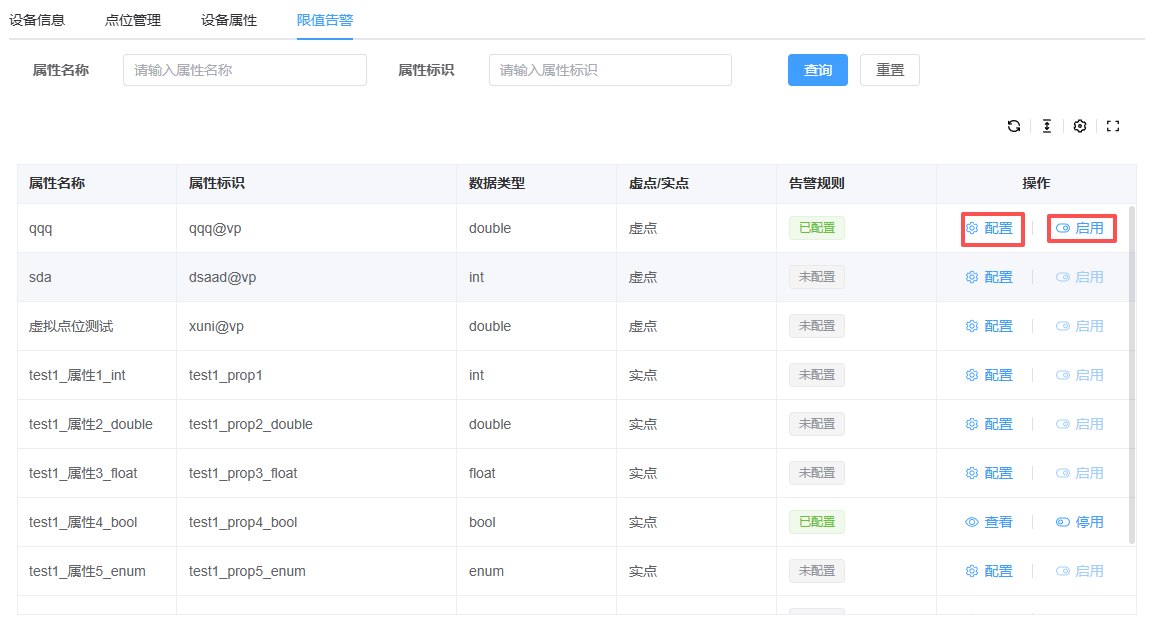Click 启用 for the 虚拟点位测试 row
Screen dimensions: 1168x626
[x=1080, y=326]
